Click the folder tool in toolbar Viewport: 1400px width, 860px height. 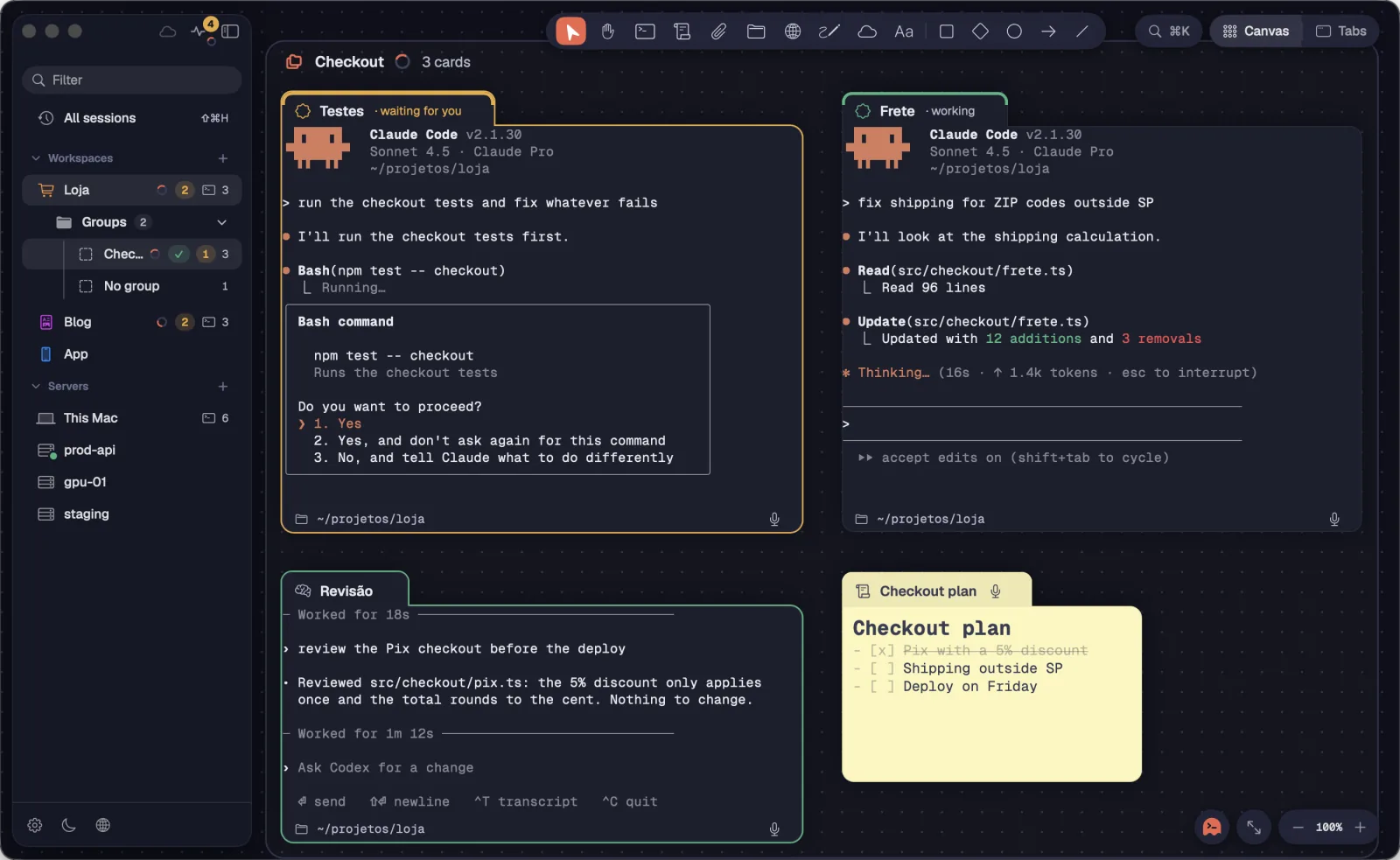pyautogui.click(x=756, y=31)
